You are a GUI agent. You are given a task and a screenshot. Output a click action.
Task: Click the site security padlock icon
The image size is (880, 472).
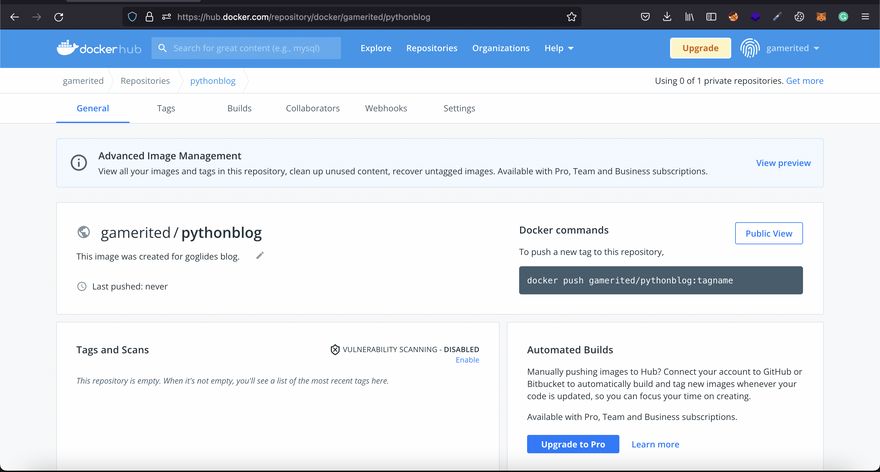pyautogui.click(x=149, y=17)
